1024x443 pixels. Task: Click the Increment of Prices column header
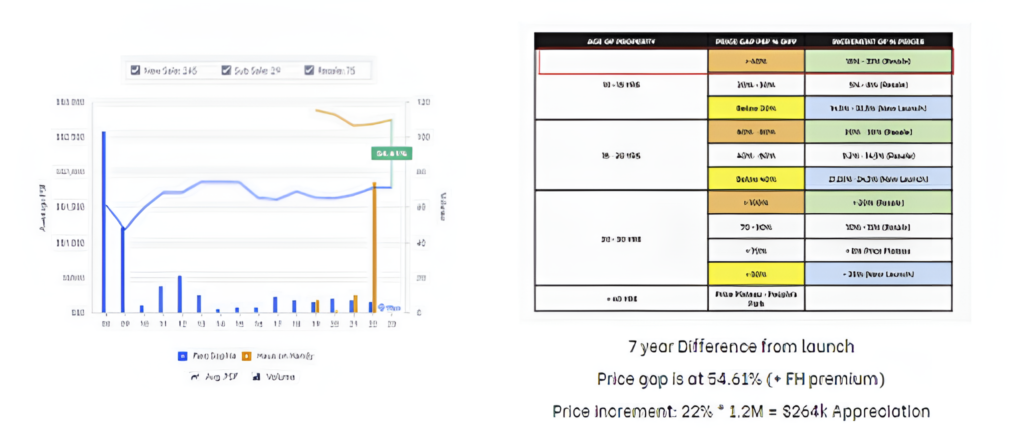881,40
